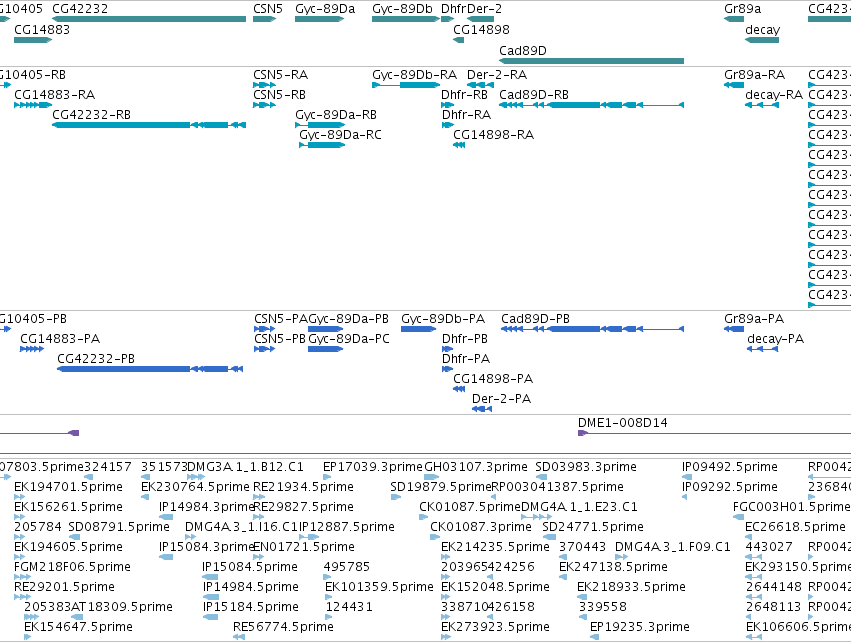Click protein CG42232-PB
851x642 pixels.
click(x=150, y=369)
